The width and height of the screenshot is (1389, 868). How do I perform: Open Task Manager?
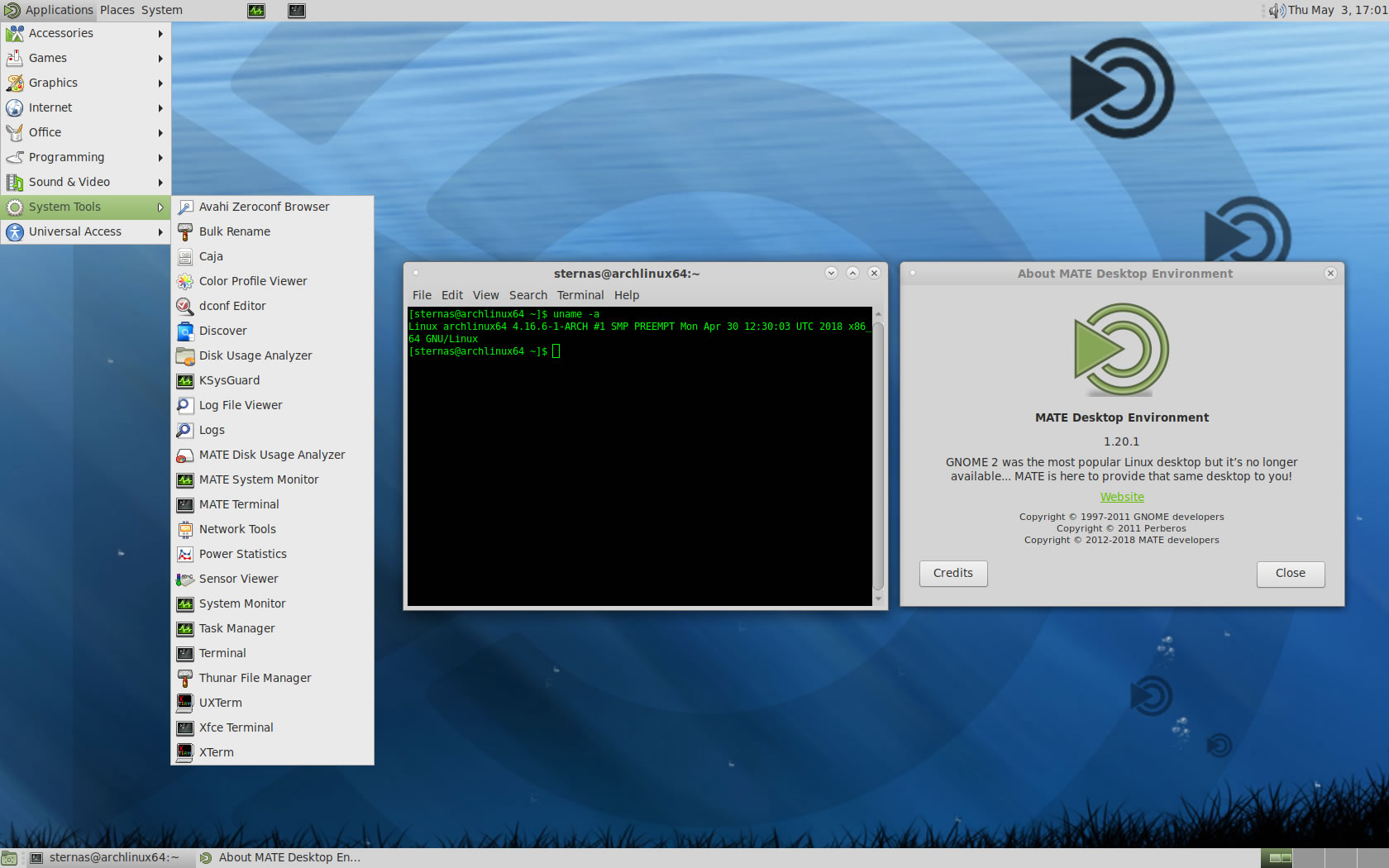pos(272,628)
